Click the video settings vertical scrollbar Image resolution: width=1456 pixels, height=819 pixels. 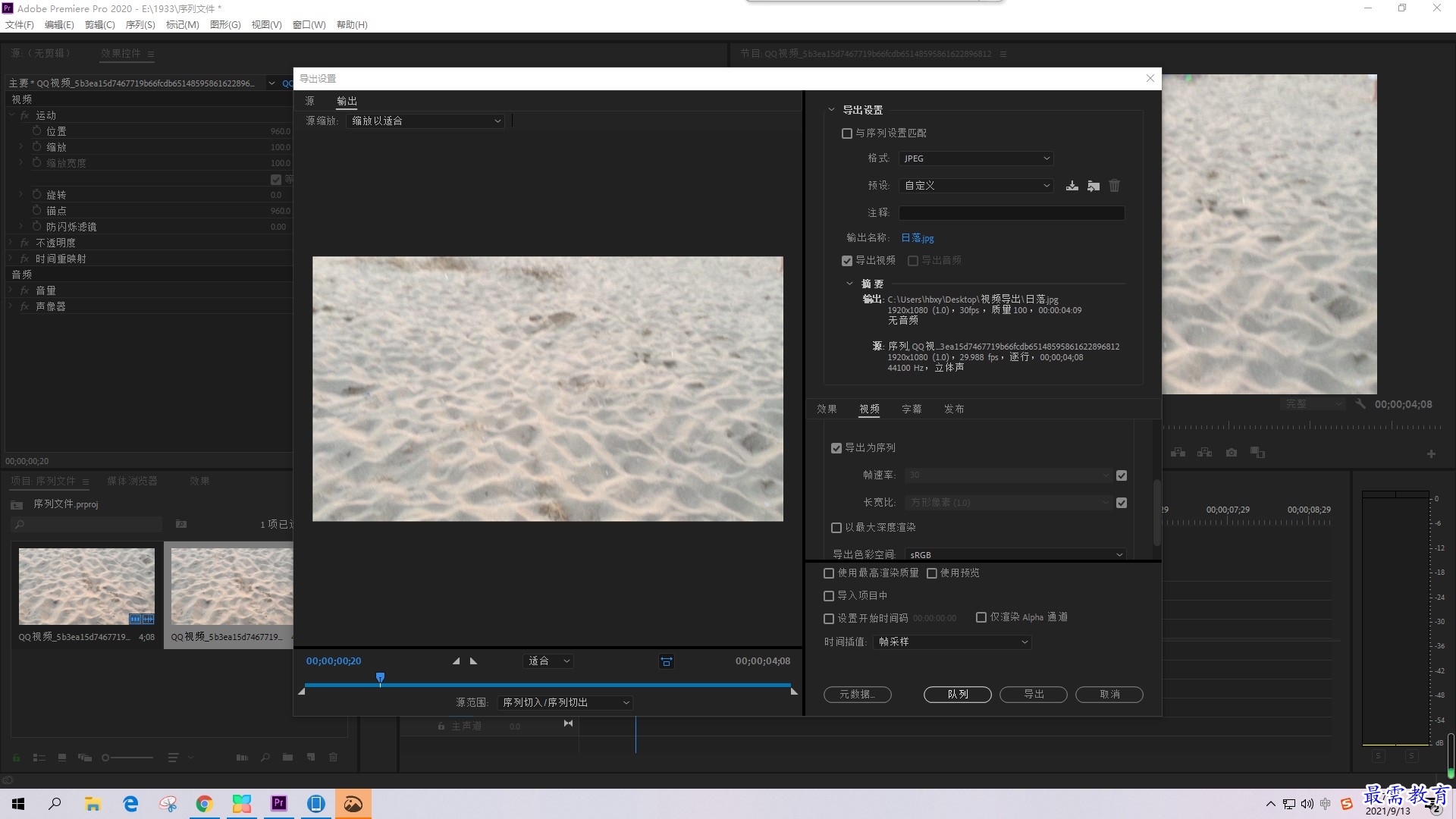coord(1156,513)
